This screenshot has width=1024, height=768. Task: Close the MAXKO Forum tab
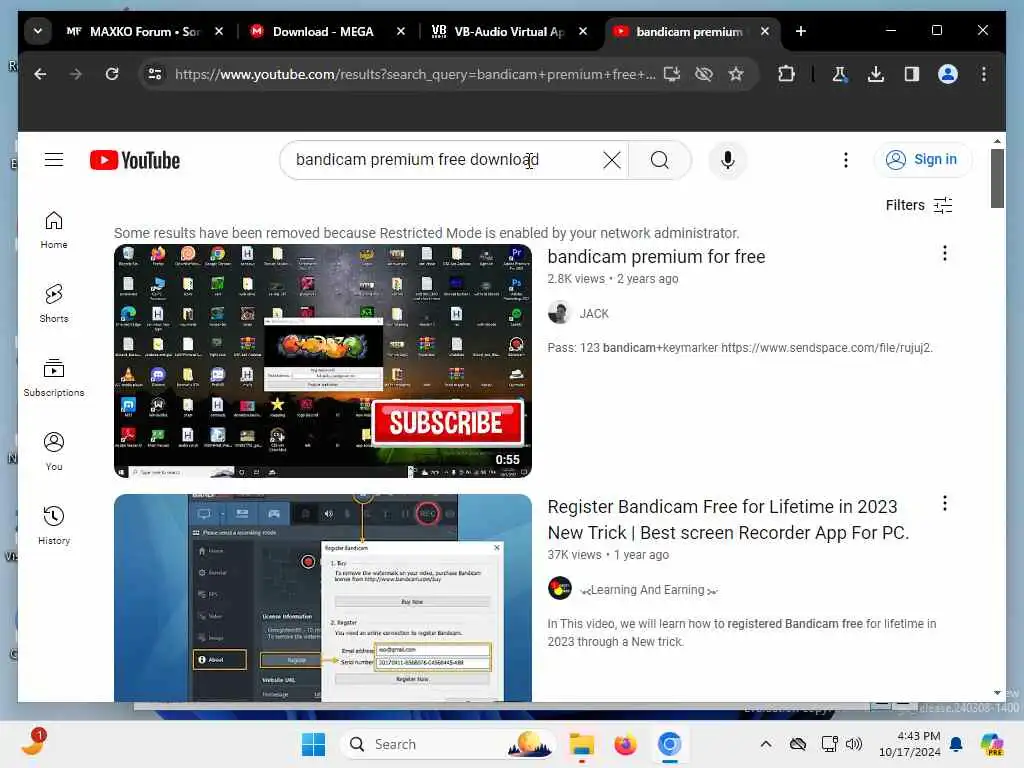219,31
